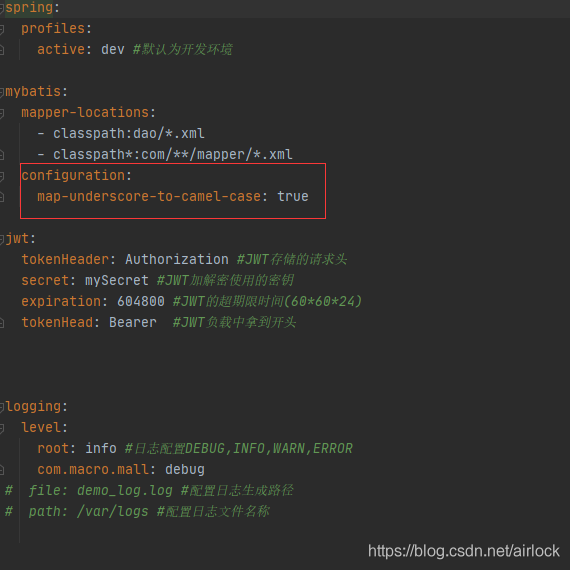Viewport: 570px width, 570px height.
Task: Click the 'info' log level value
Action: (x=101, y=448)
